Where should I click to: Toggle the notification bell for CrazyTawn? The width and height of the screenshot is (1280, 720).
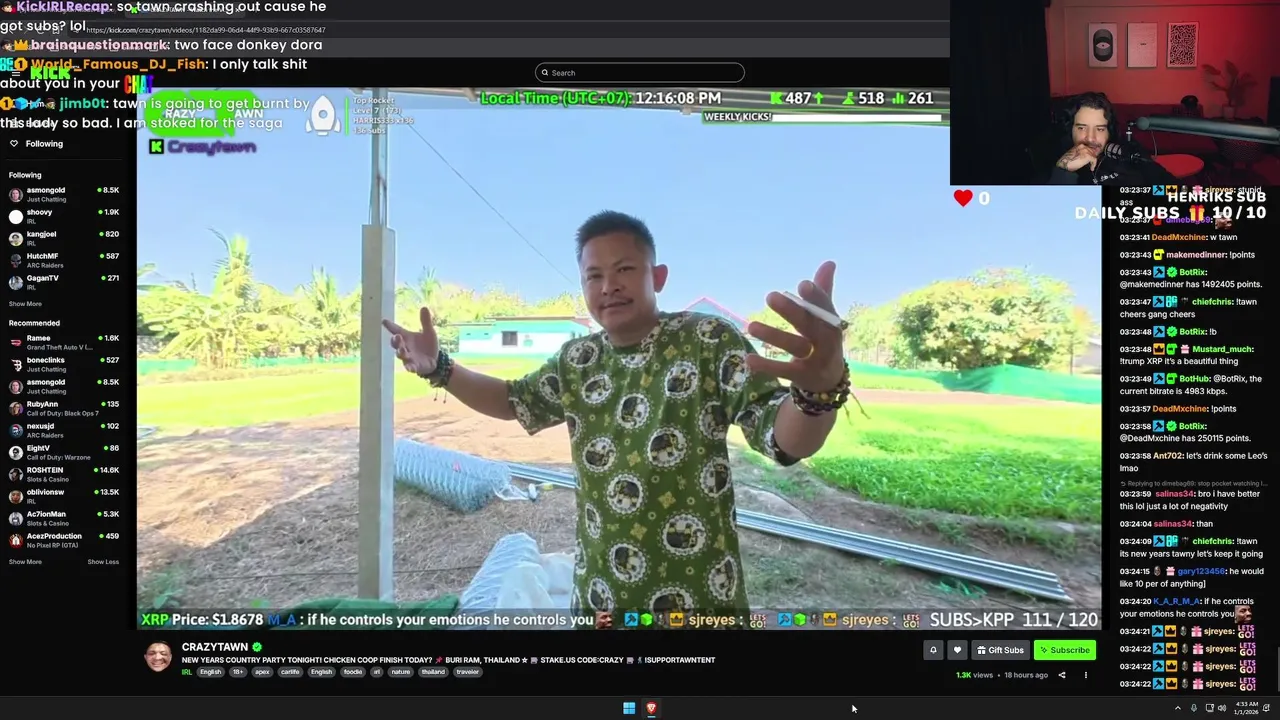pos(933,650)
